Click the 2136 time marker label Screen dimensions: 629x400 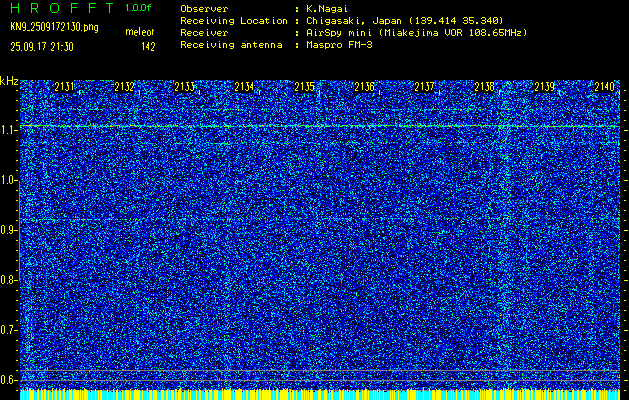tap(365, 87)
